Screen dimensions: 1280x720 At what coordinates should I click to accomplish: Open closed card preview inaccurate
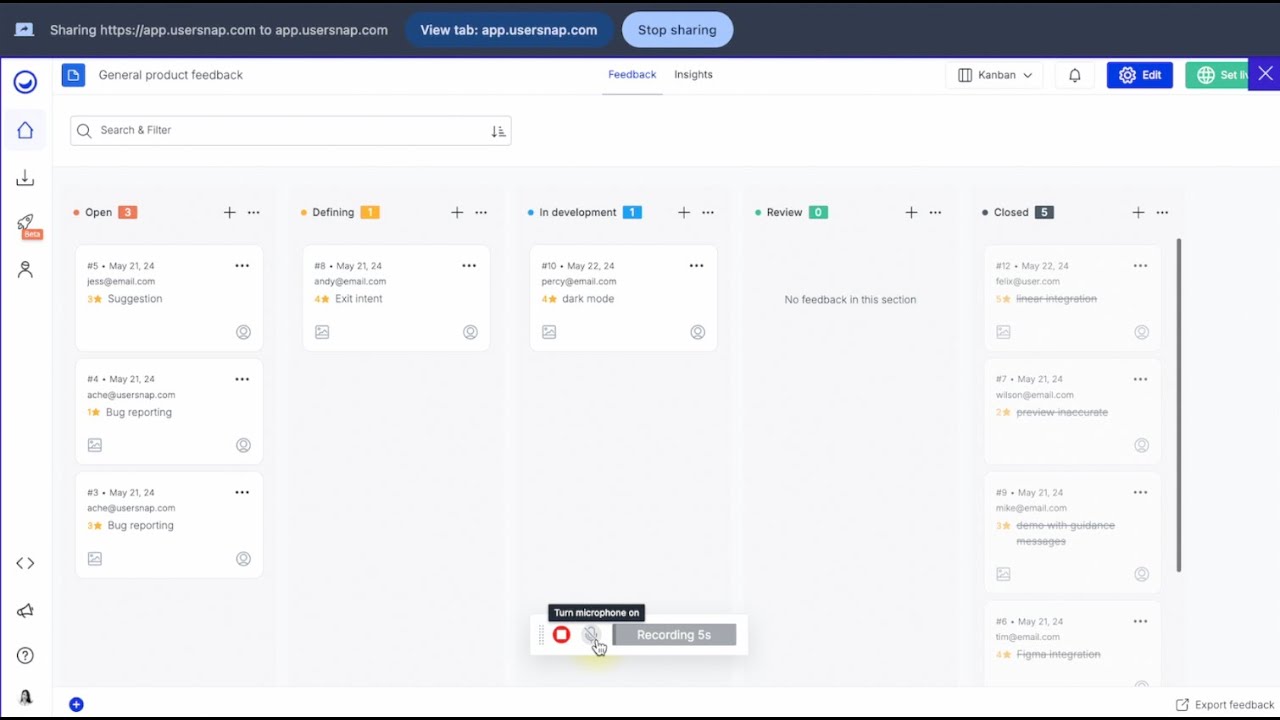coord(1062,412)
